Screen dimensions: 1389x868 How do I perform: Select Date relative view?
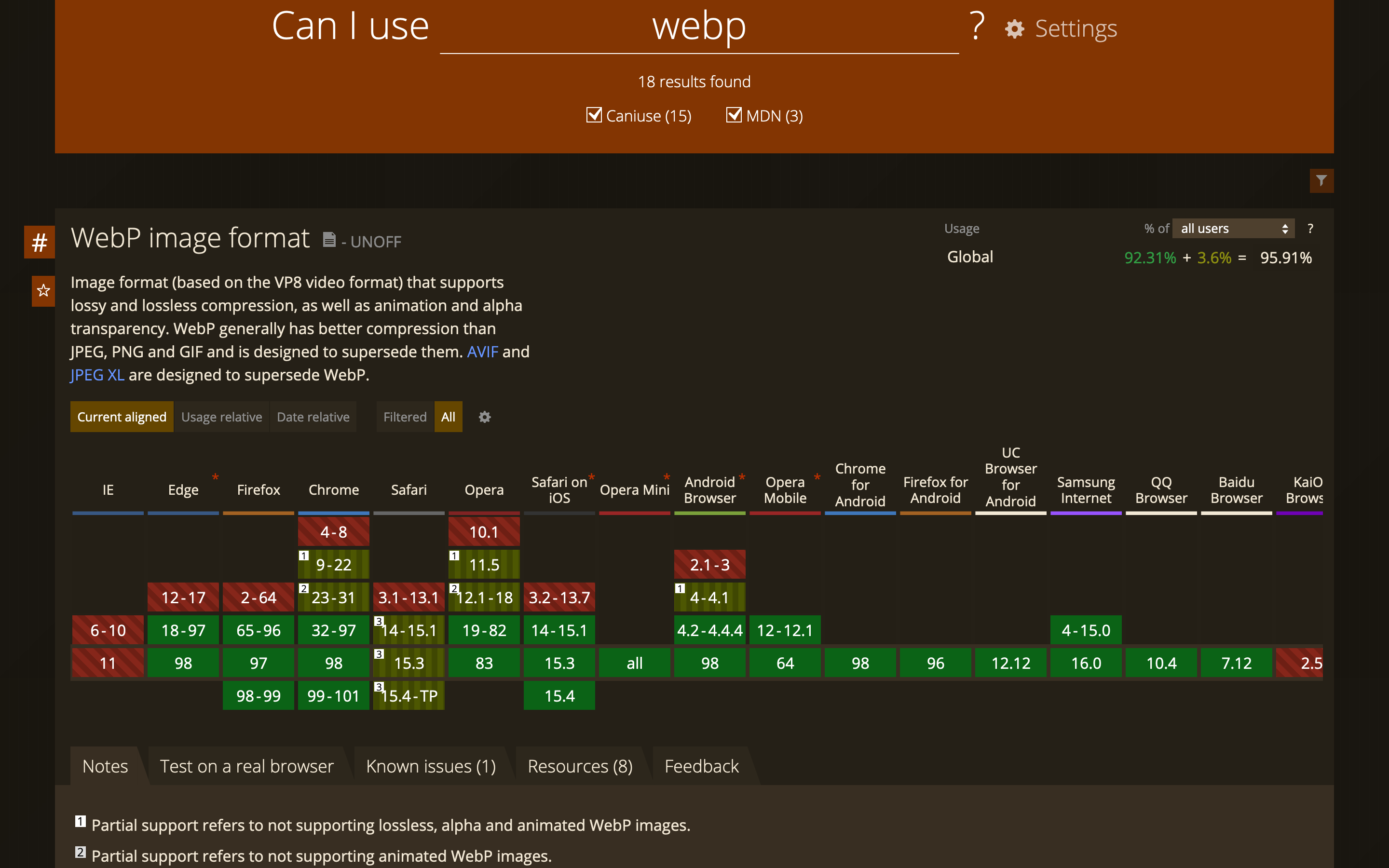(x=313, y=417)
